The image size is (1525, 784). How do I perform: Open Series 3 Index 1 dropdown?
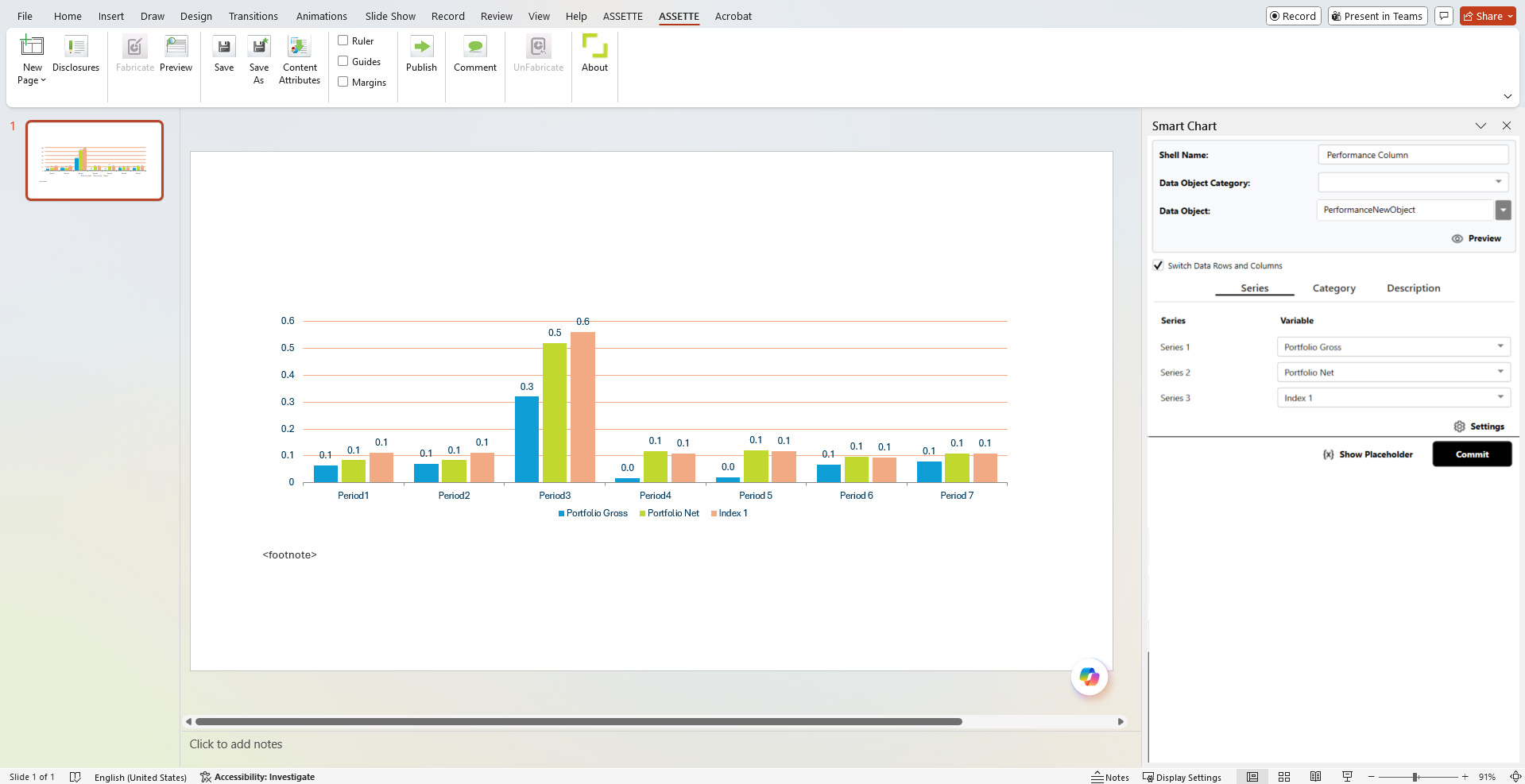pos(1500,398)
